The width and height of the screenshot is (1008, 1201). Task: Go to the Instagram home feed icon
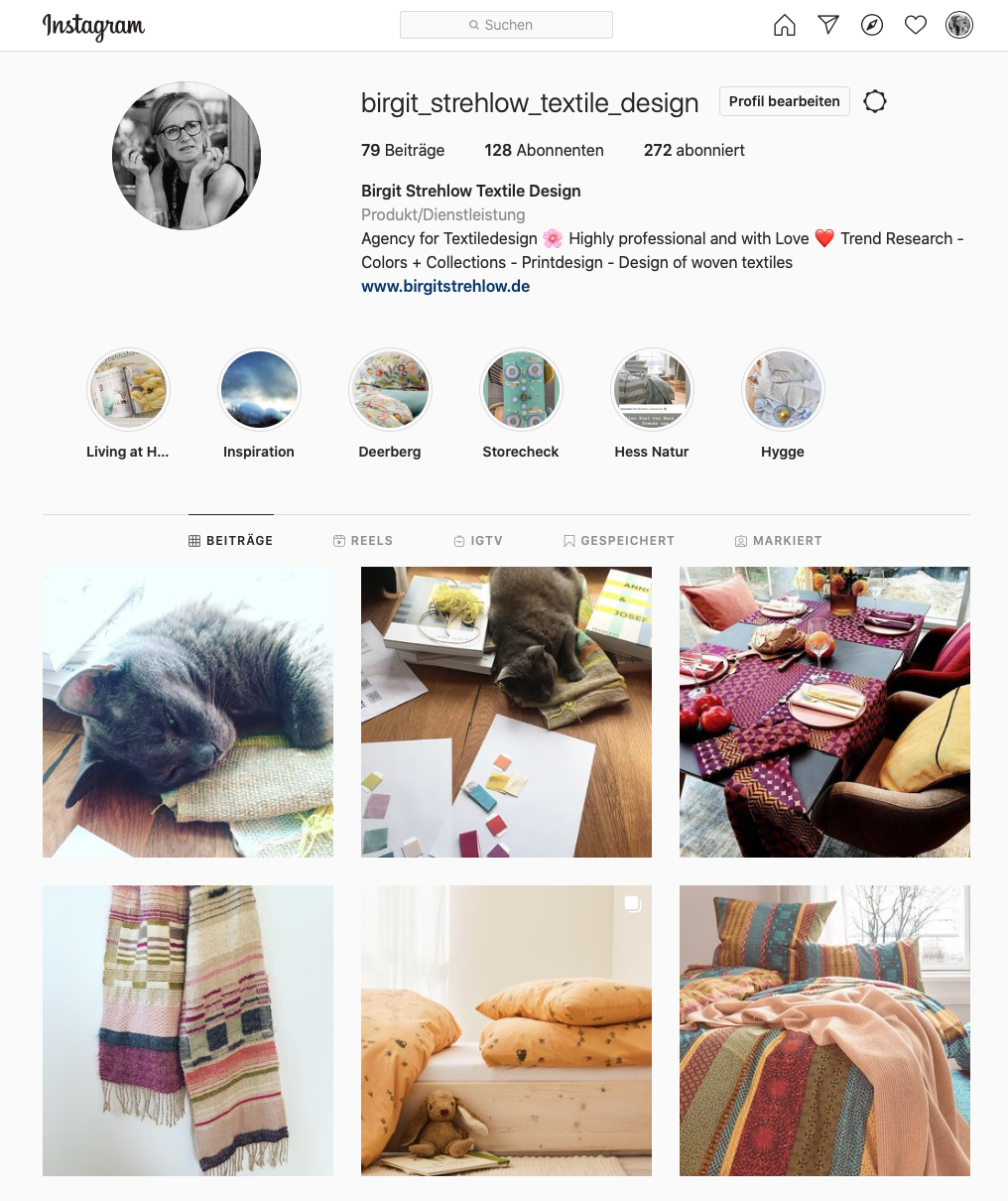pos(785,25)
